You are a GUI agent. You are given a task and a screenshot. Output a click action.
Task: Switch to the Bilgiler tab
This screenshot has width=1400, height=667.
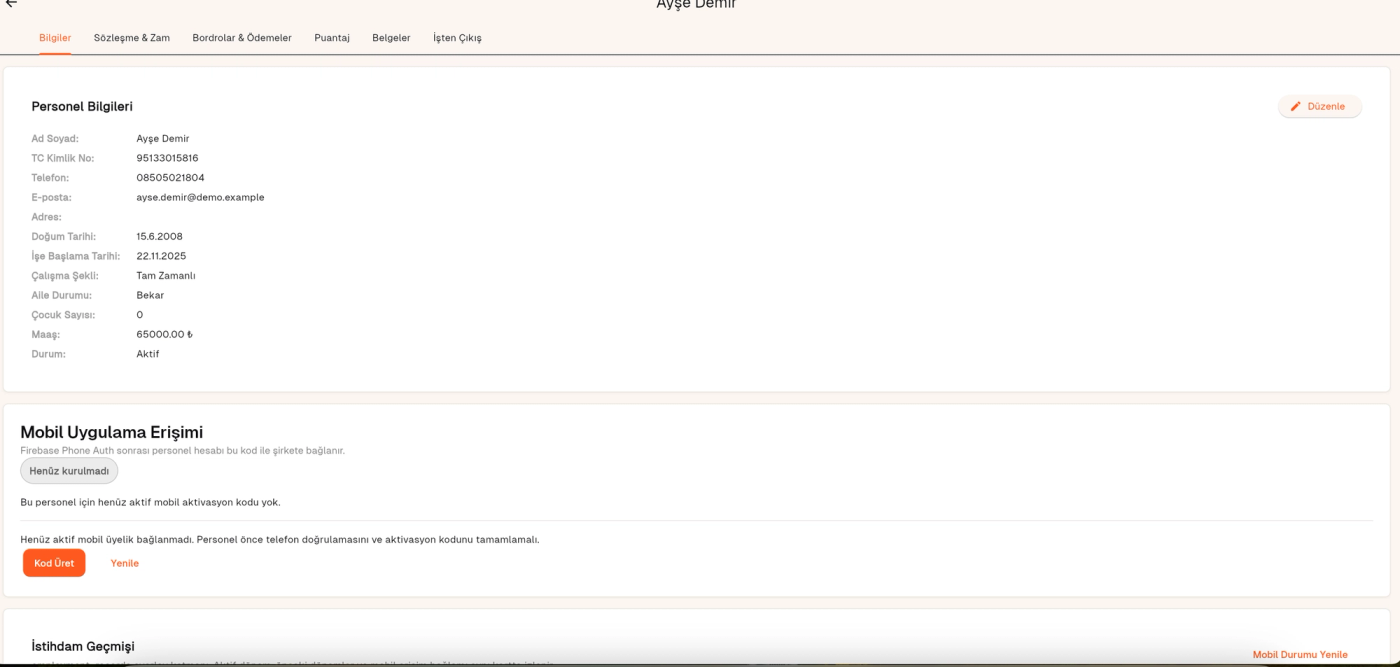pos(55,38)
